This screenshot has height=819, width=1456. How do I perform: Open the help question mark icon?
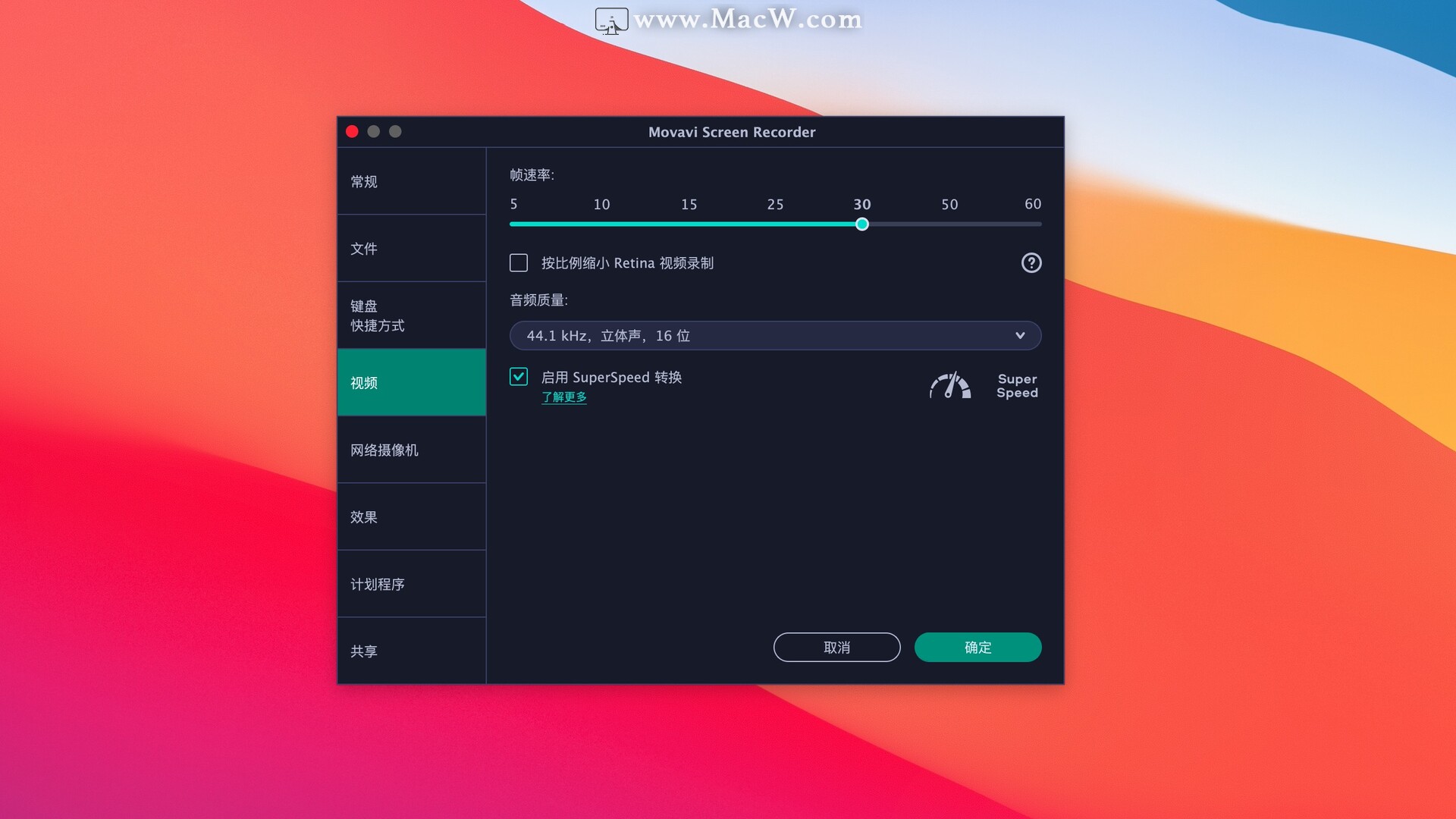point(1031,262)
